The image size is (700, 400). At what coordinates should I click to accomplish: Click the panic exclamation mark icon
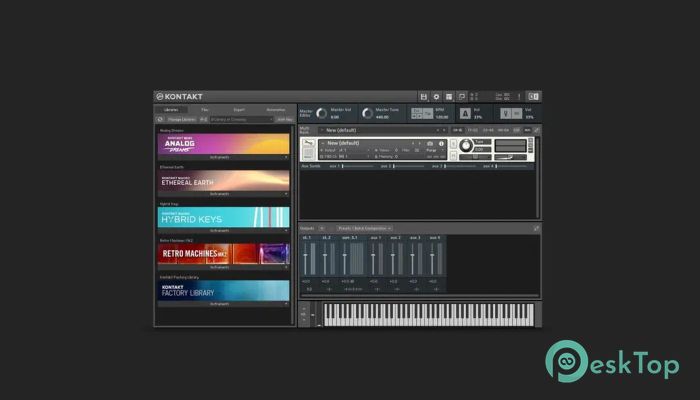point(519,96)
